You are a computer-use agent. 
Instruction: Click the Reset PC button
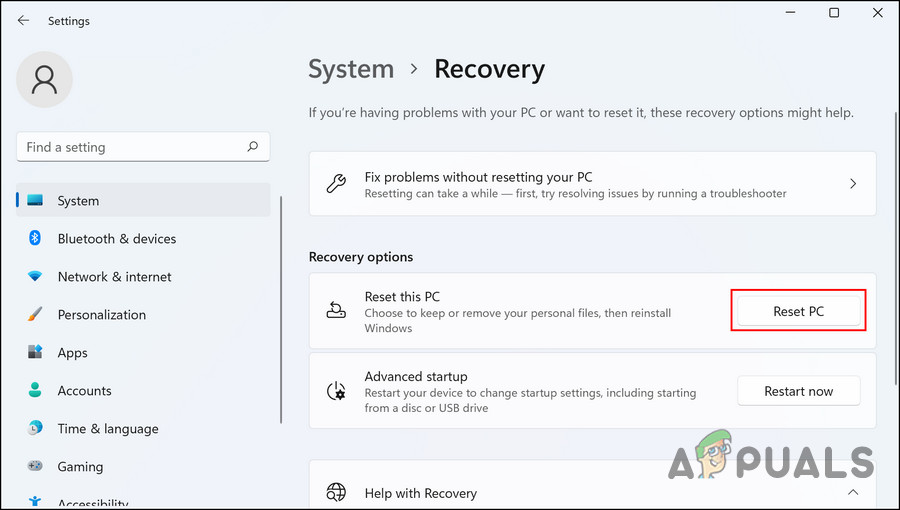tap(798, 311)
